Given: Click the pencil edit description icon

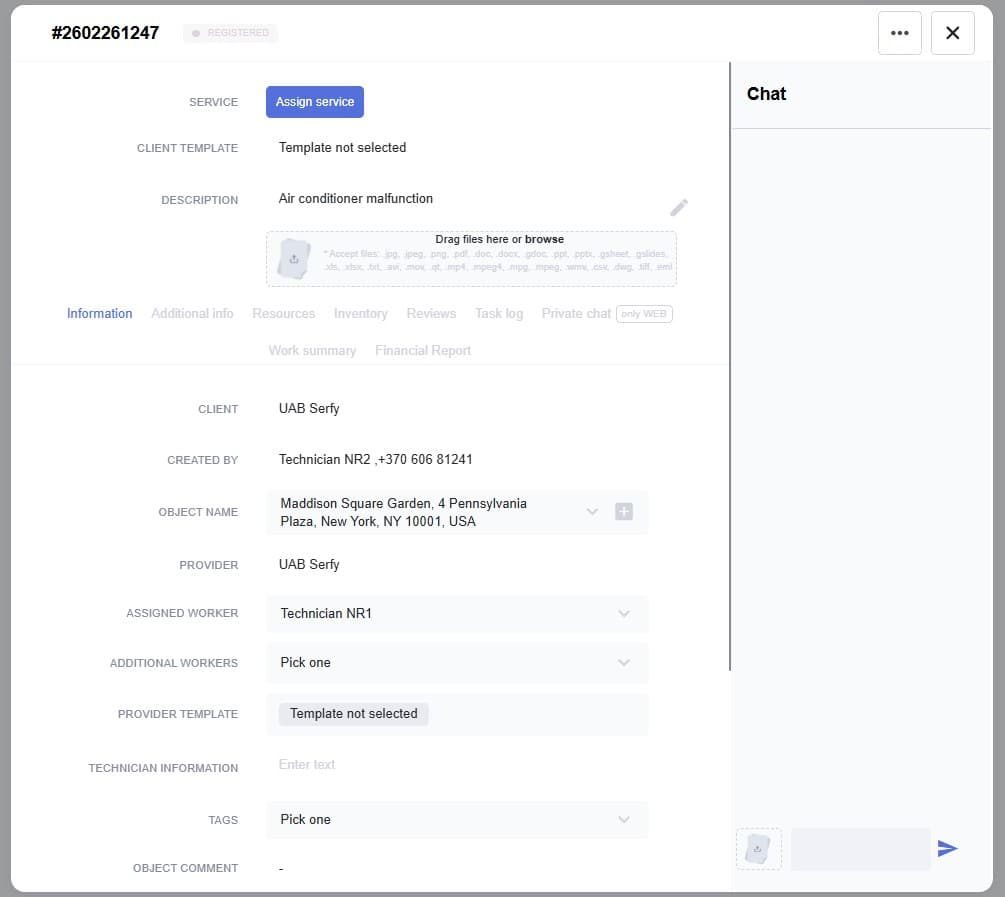Looking at the screenshot, I should tap(679, 208).
